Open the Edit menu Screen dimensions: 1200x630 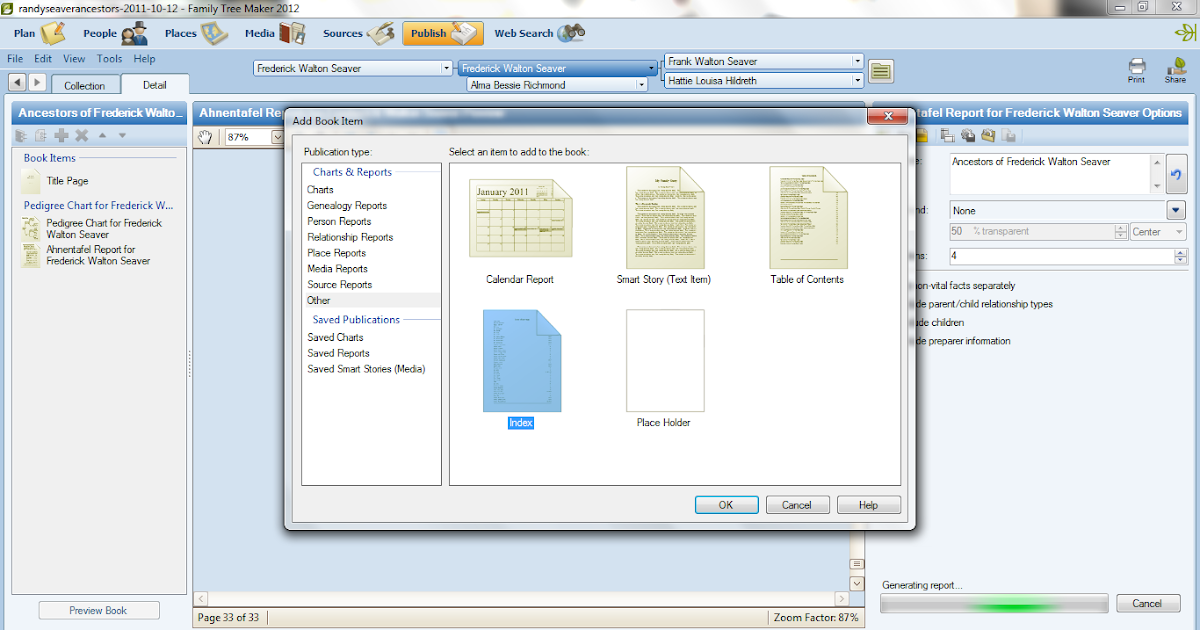(x=43, y=59)
